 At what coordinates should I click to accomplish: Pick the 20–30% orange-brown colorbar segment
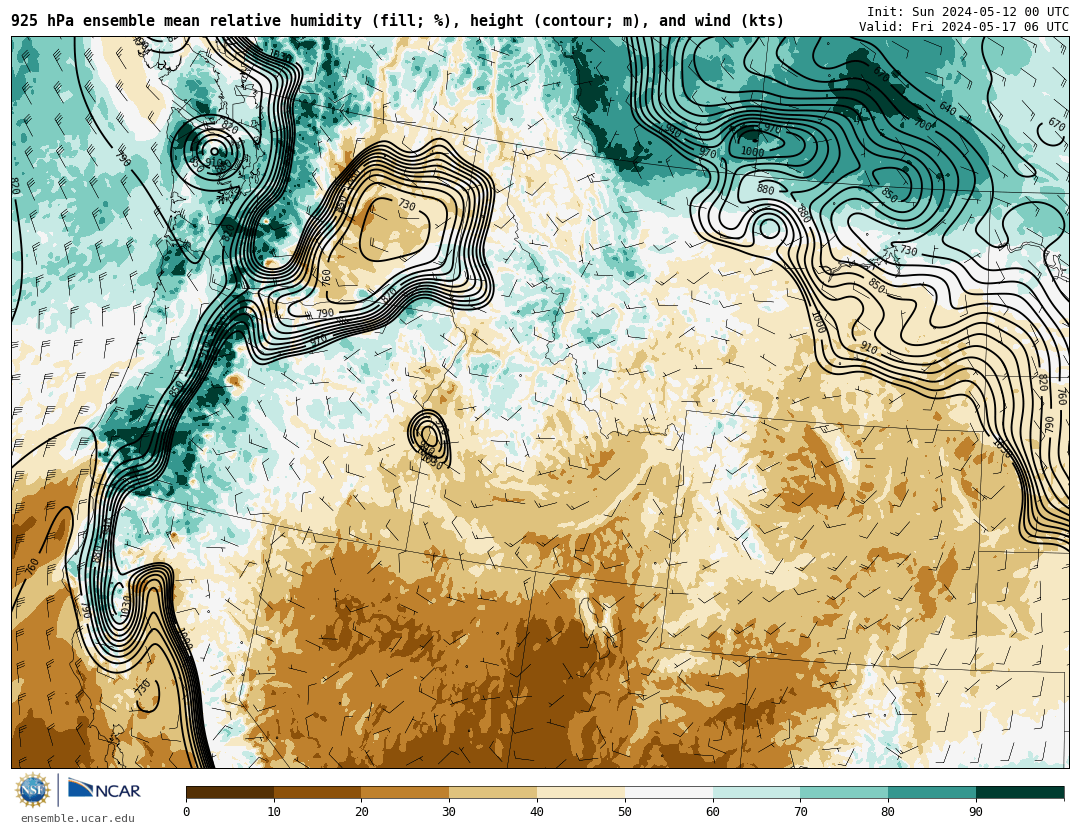pos(406,792)
